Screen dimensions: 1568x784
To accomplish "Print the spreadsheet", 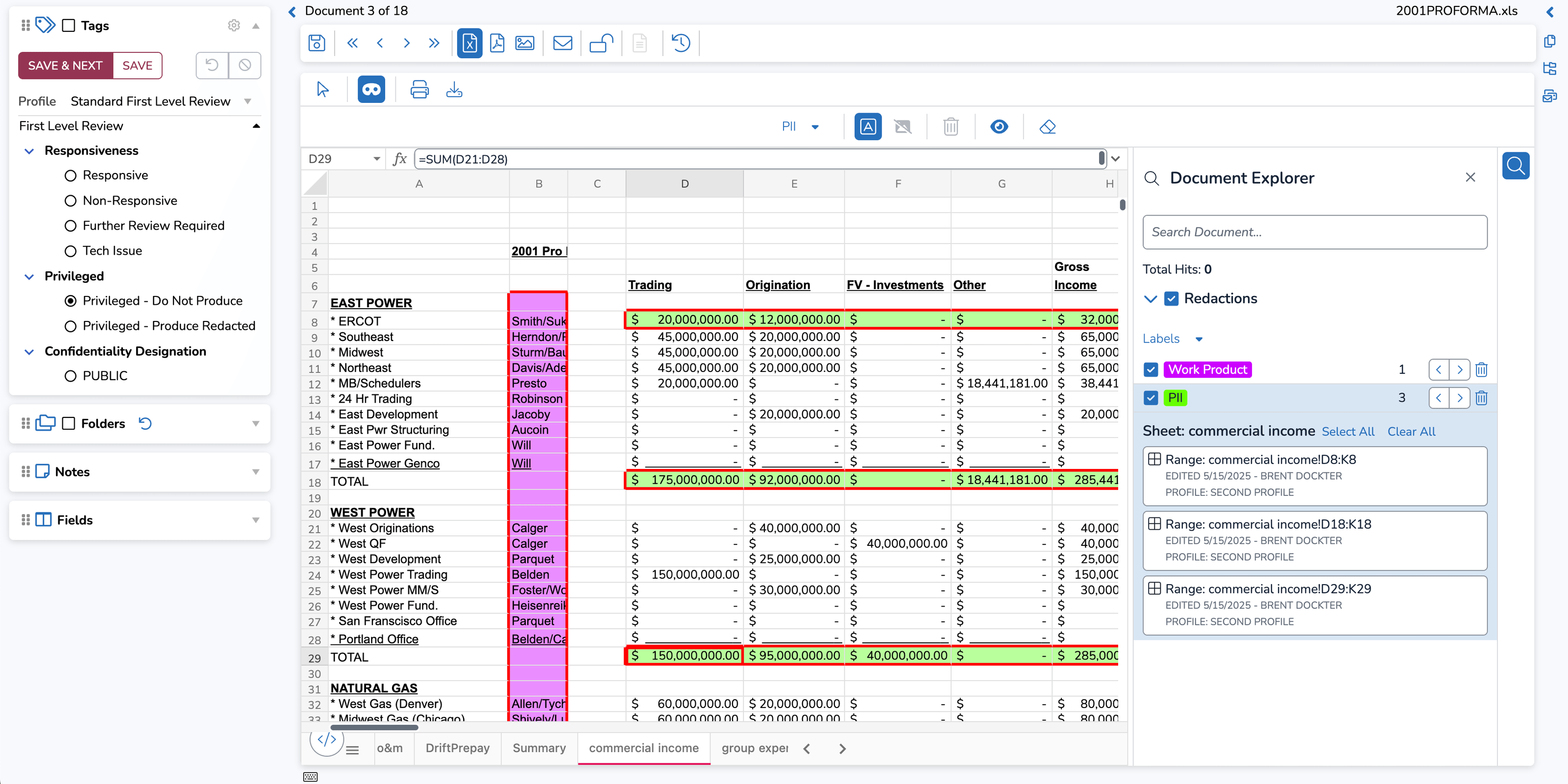I will [419, 89].
